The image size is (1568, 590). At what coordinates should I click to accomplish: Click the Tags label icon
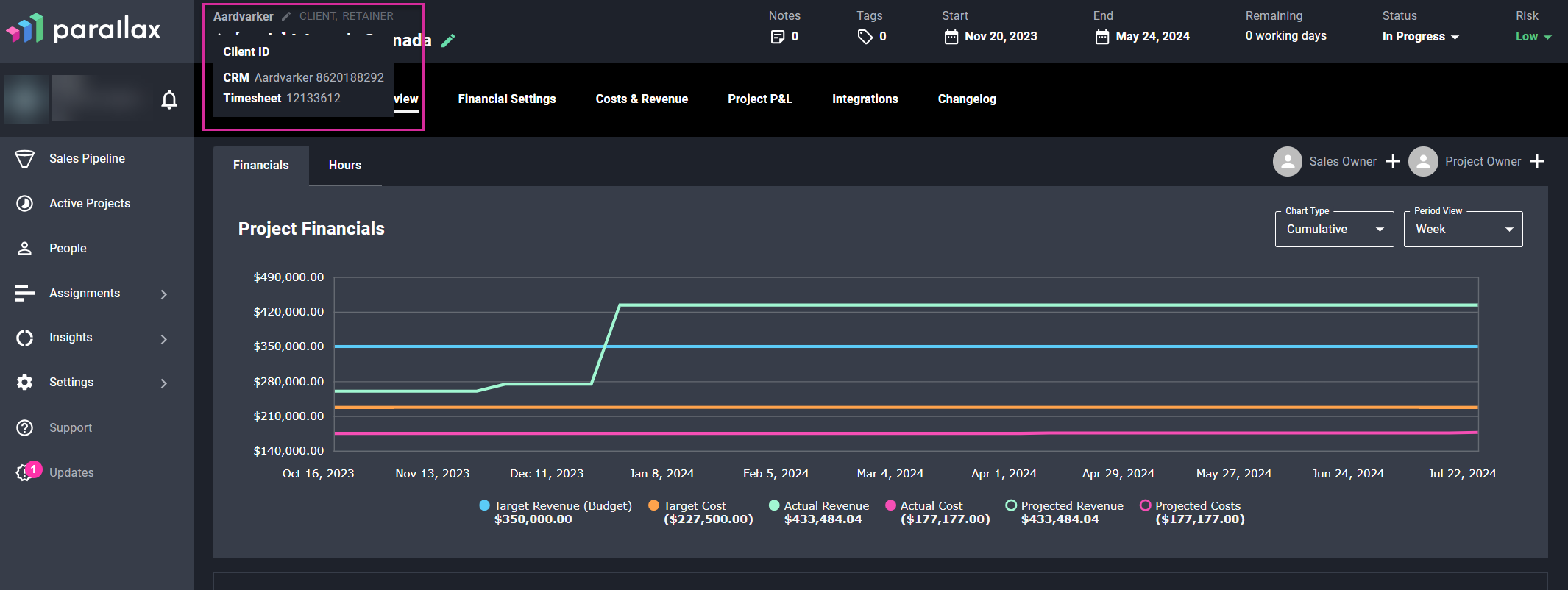(865, 37)
